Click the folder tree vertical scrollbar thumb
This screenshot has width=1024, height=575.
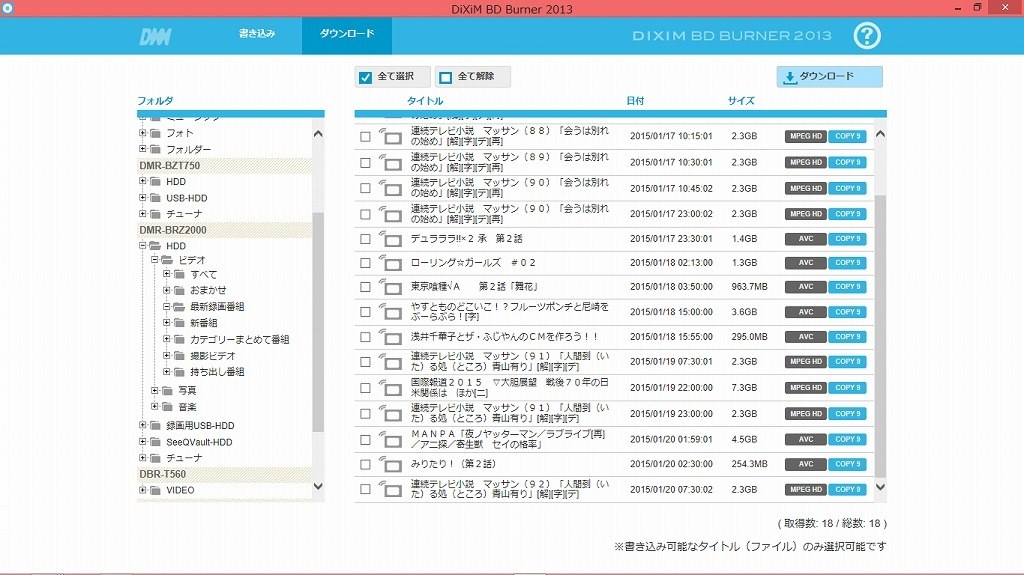coord(318,322)
